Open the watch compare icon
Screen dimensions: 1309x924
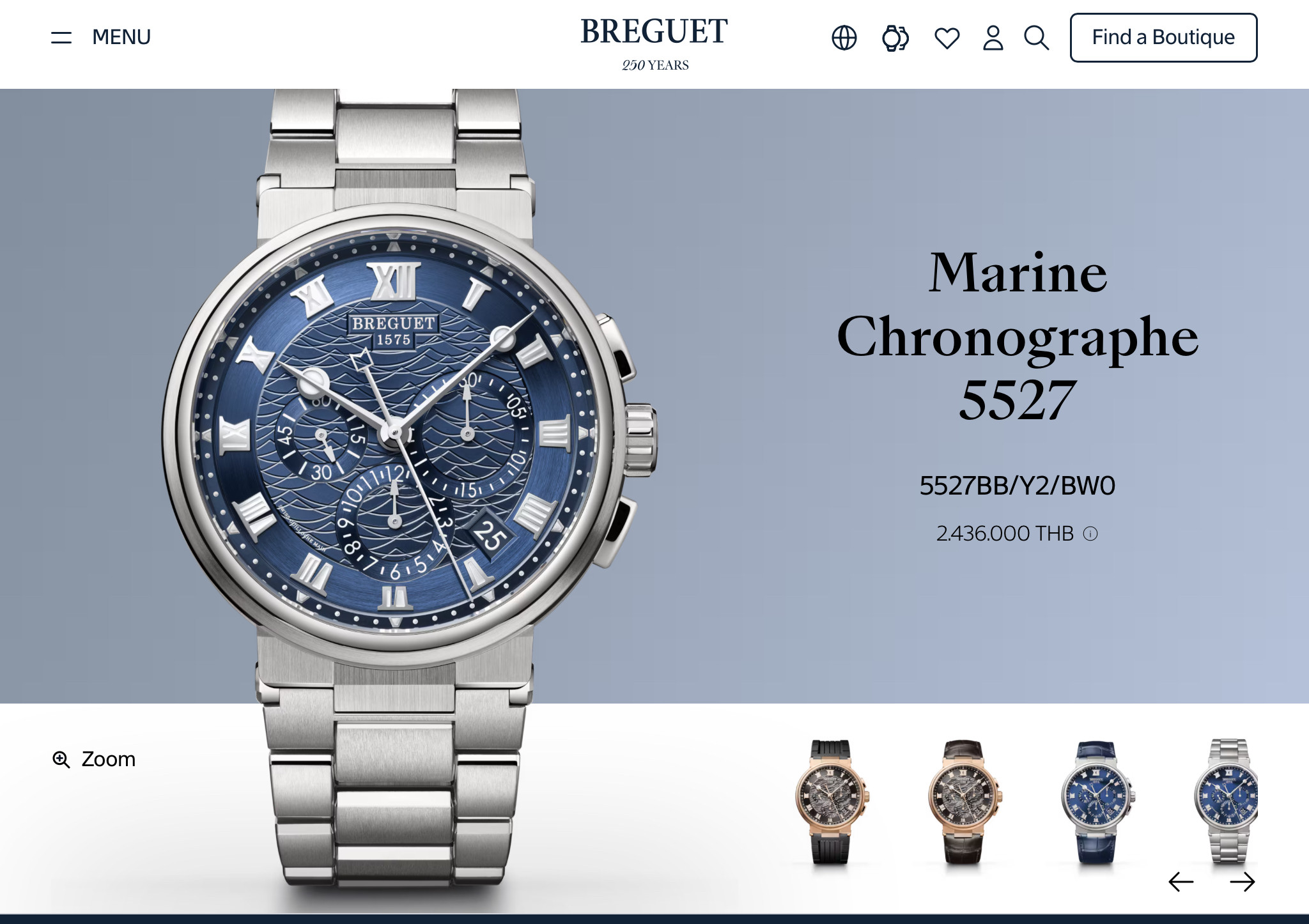(895, 38)
